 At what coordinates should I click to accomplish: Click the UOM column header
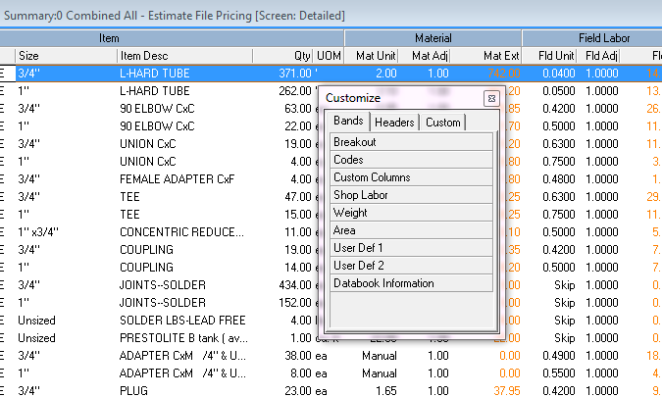(x=328, y=56)
